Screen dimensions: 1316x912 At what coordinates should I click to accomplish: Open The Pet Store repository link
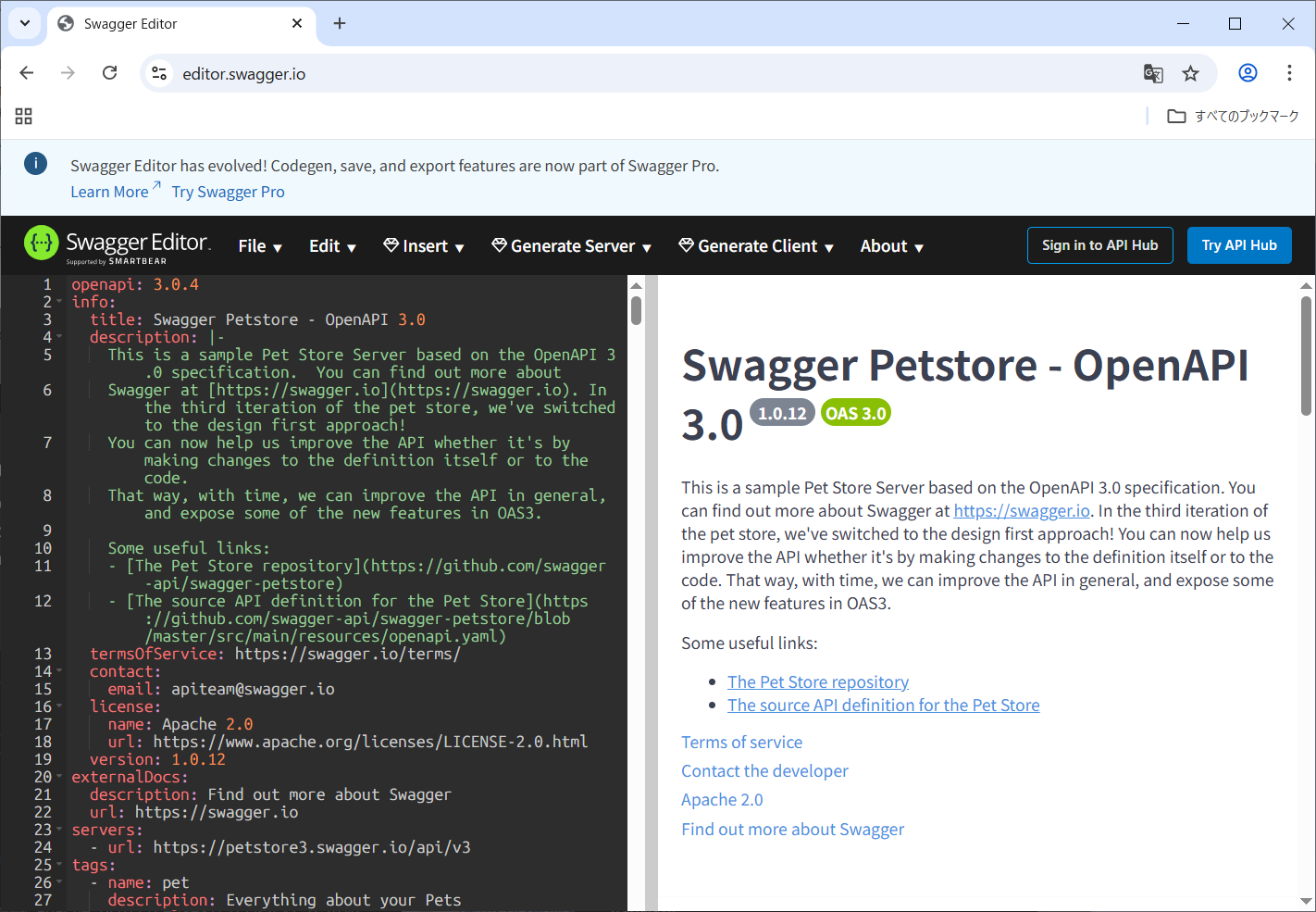817,682
